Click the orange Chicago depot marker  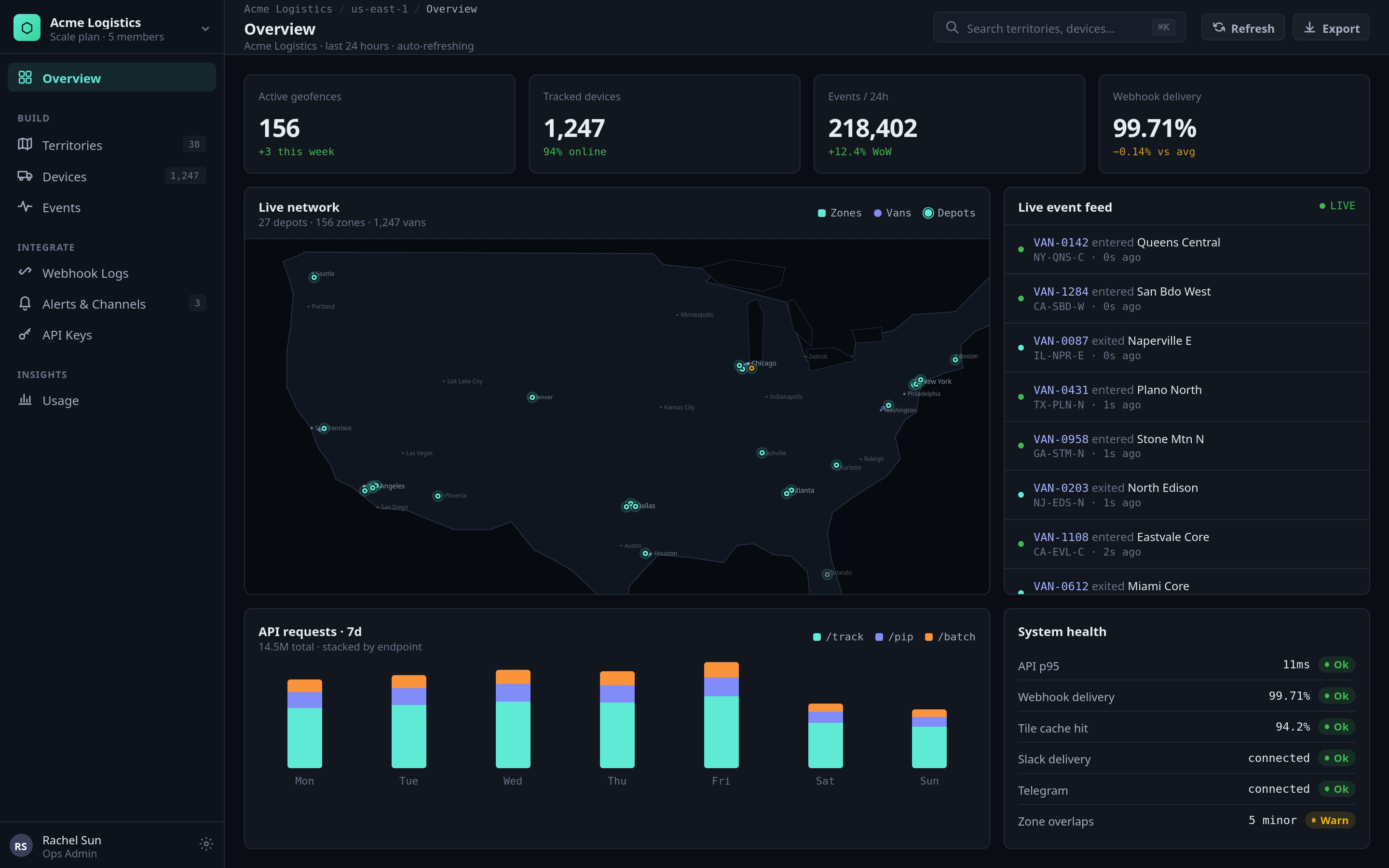click(x=751, y=368)
